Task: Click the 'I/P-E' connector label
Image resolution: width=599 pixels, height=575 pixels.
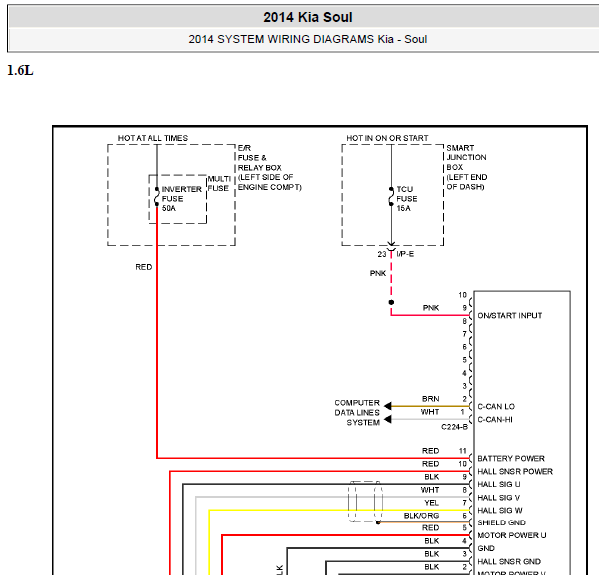Action: (405, 254)
